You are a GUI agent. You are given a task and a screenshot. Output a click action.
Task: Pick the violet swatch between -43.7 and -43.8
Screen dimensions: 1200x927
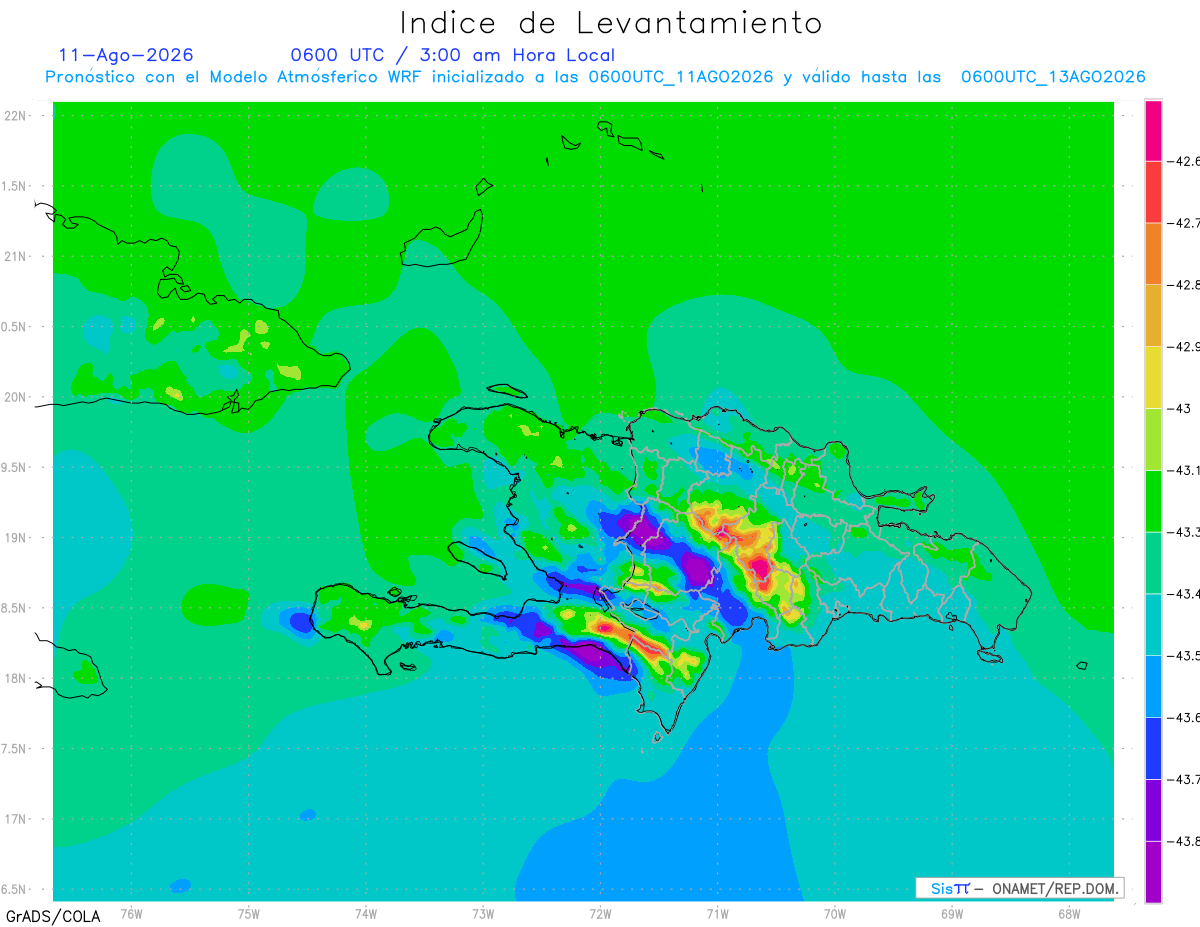[x=1153, y=811]
